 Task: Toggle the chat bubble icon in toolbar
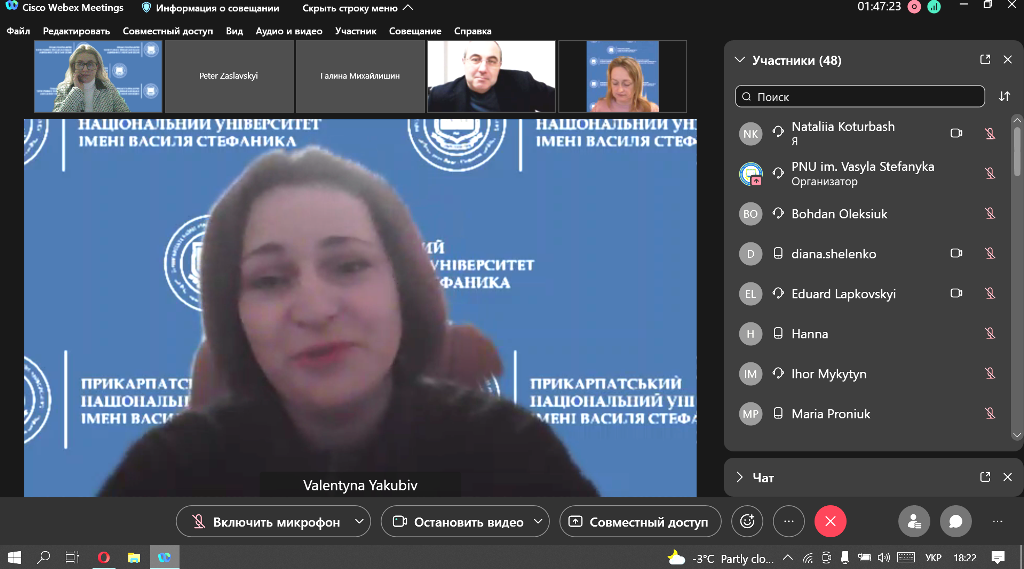coord(955,521)
